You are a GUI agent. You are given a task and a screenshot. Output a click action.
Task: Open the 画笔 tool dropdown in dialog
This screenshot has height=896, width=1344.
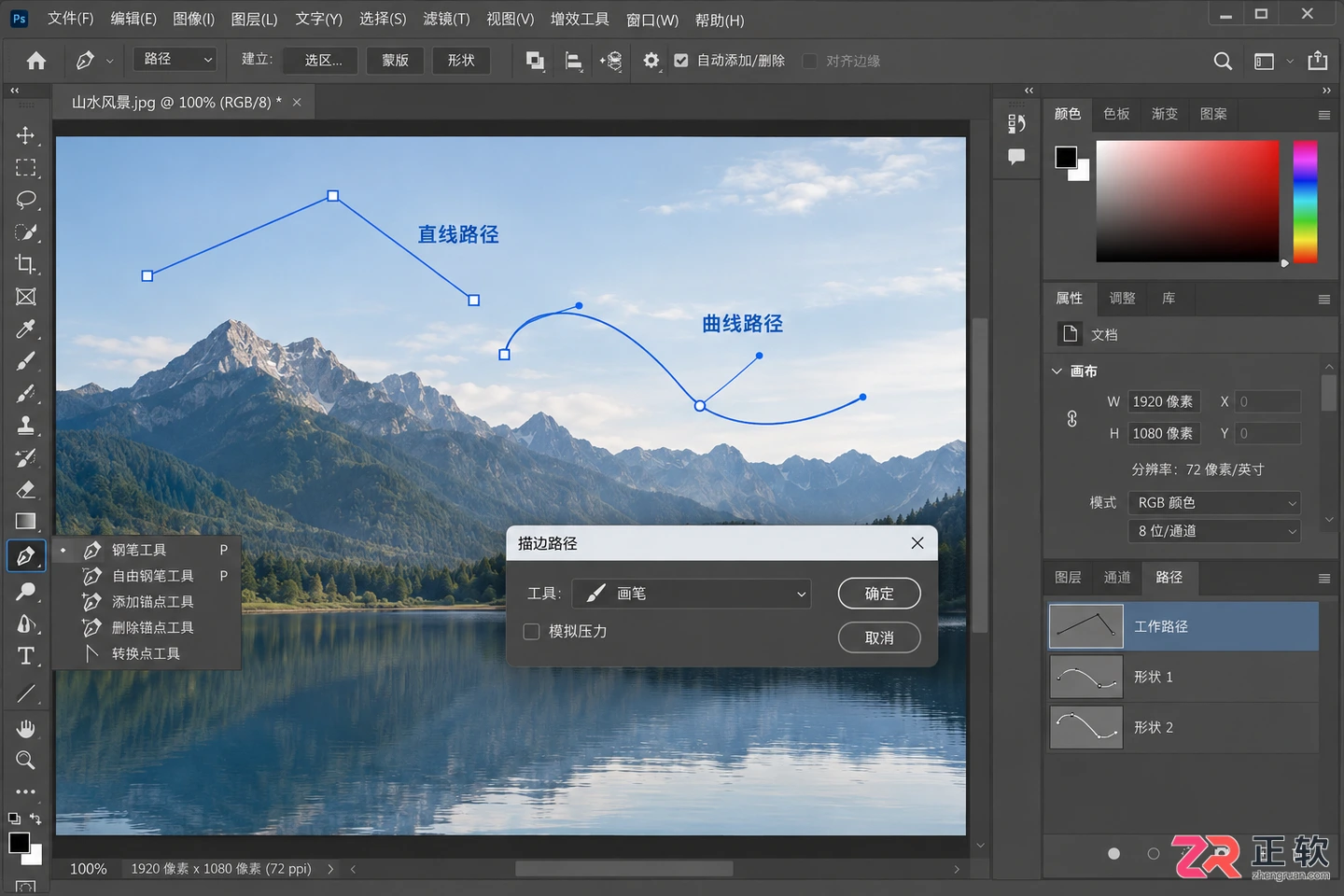click(x=692, y=594)
